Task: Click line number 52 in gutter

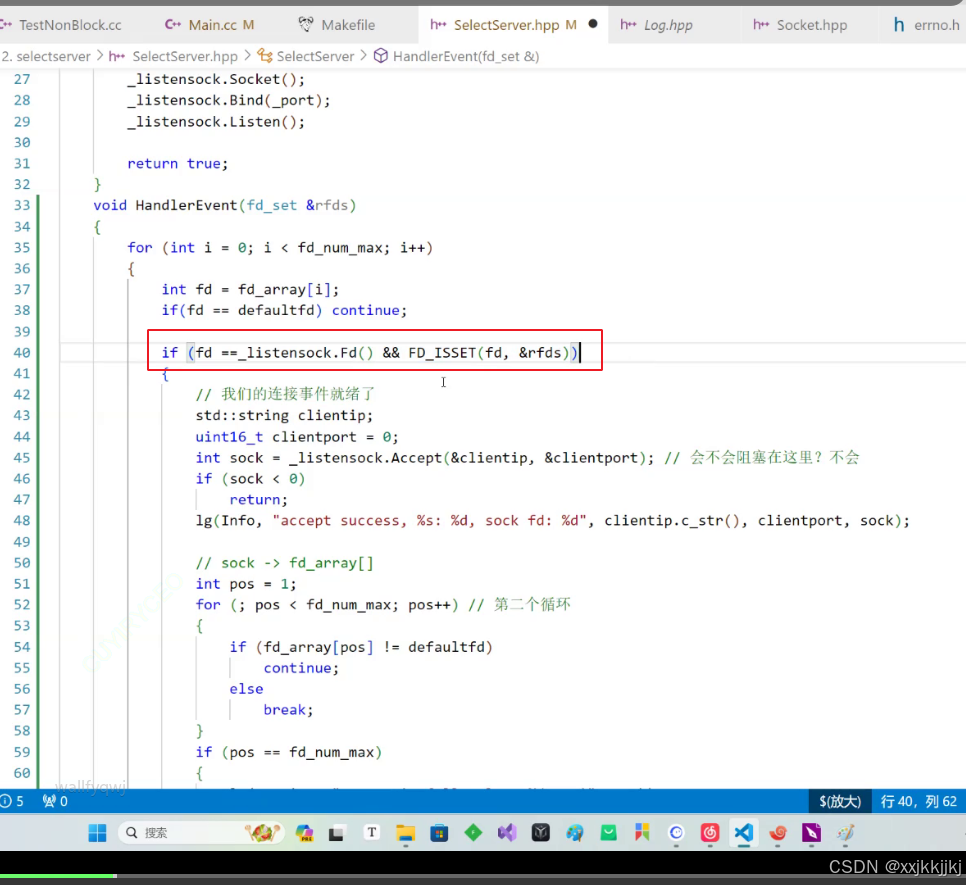Action: coord(22,605)
